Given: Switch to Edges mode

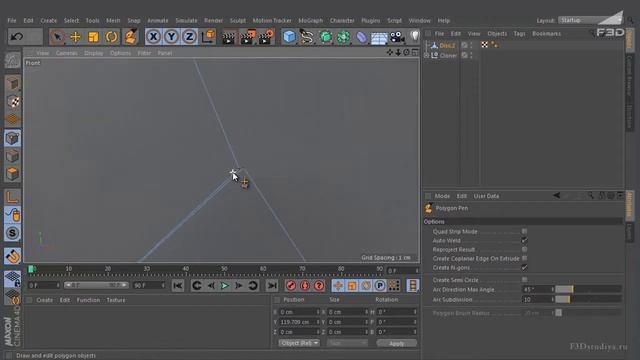Looking at the screenshot, I should click(x=13, y=156).
